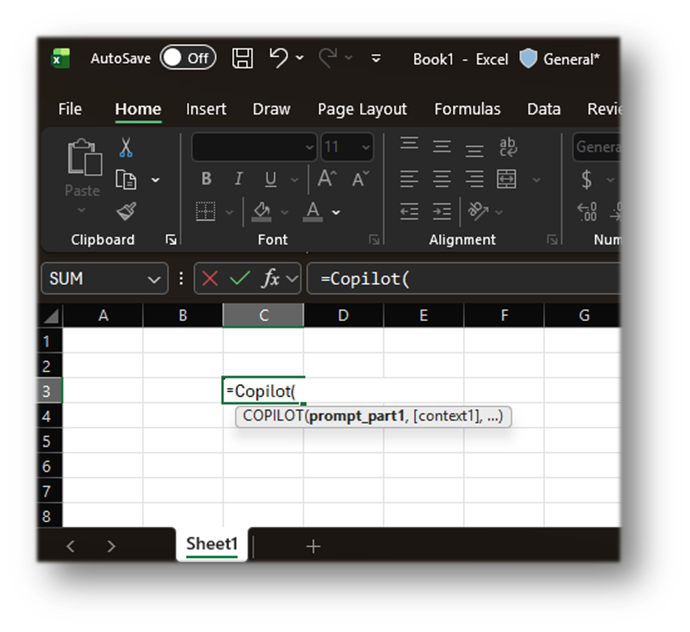
Task: Open the Formulas tab
Action: point(467,109)
